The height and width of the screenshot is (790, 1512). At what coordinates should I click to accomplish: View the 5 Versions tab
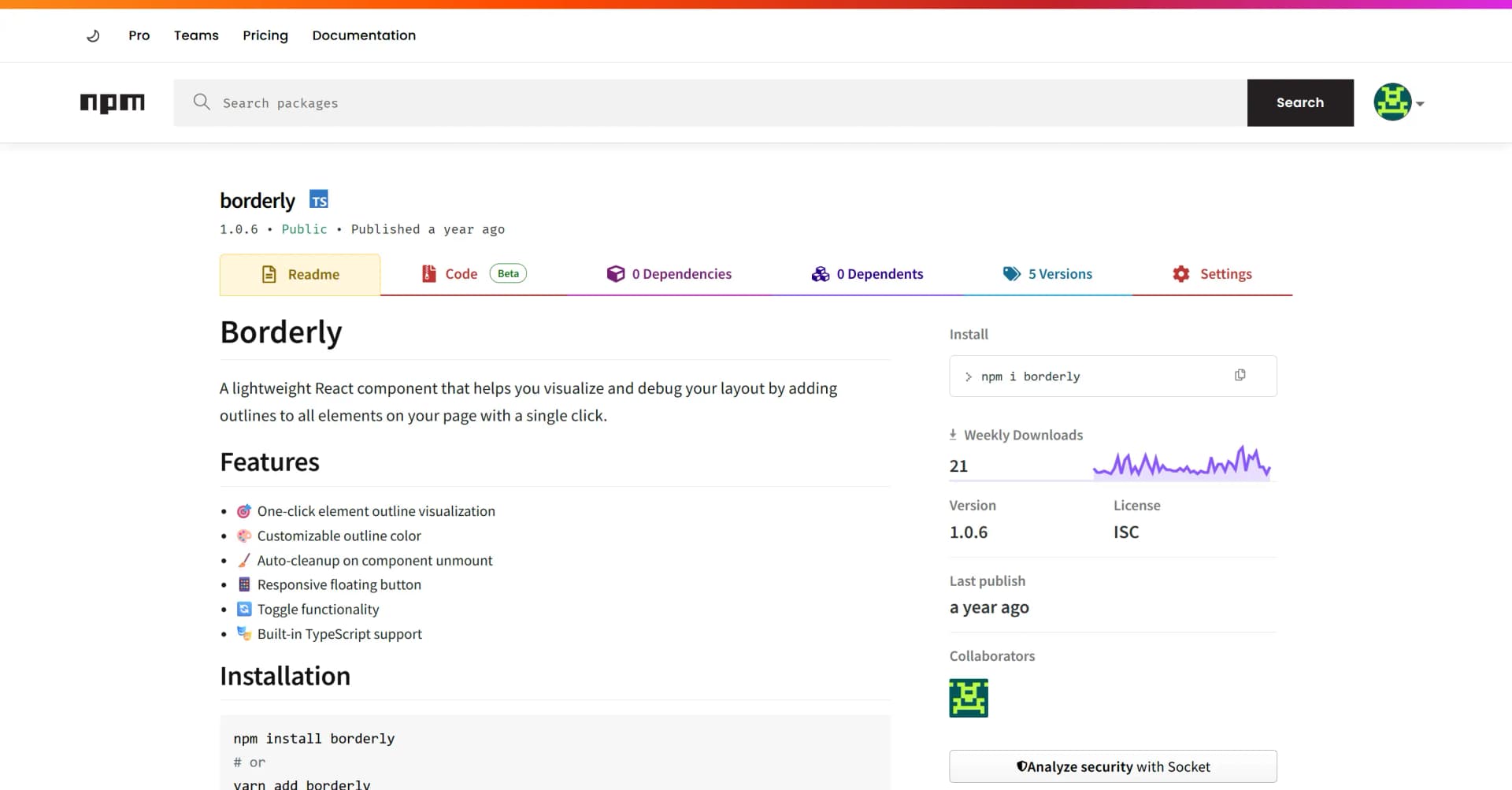click(1047, 274)
